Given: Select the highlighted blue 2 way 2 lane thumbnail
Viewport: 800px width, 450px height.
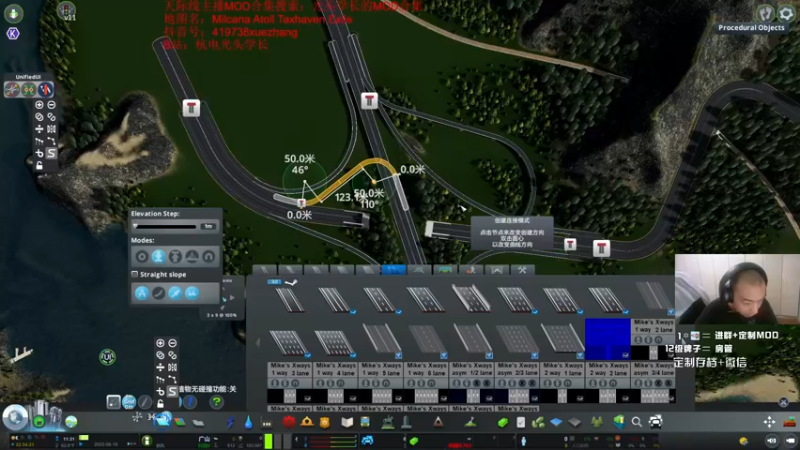Looking at the screenshot, I should (x=607, y=339).
